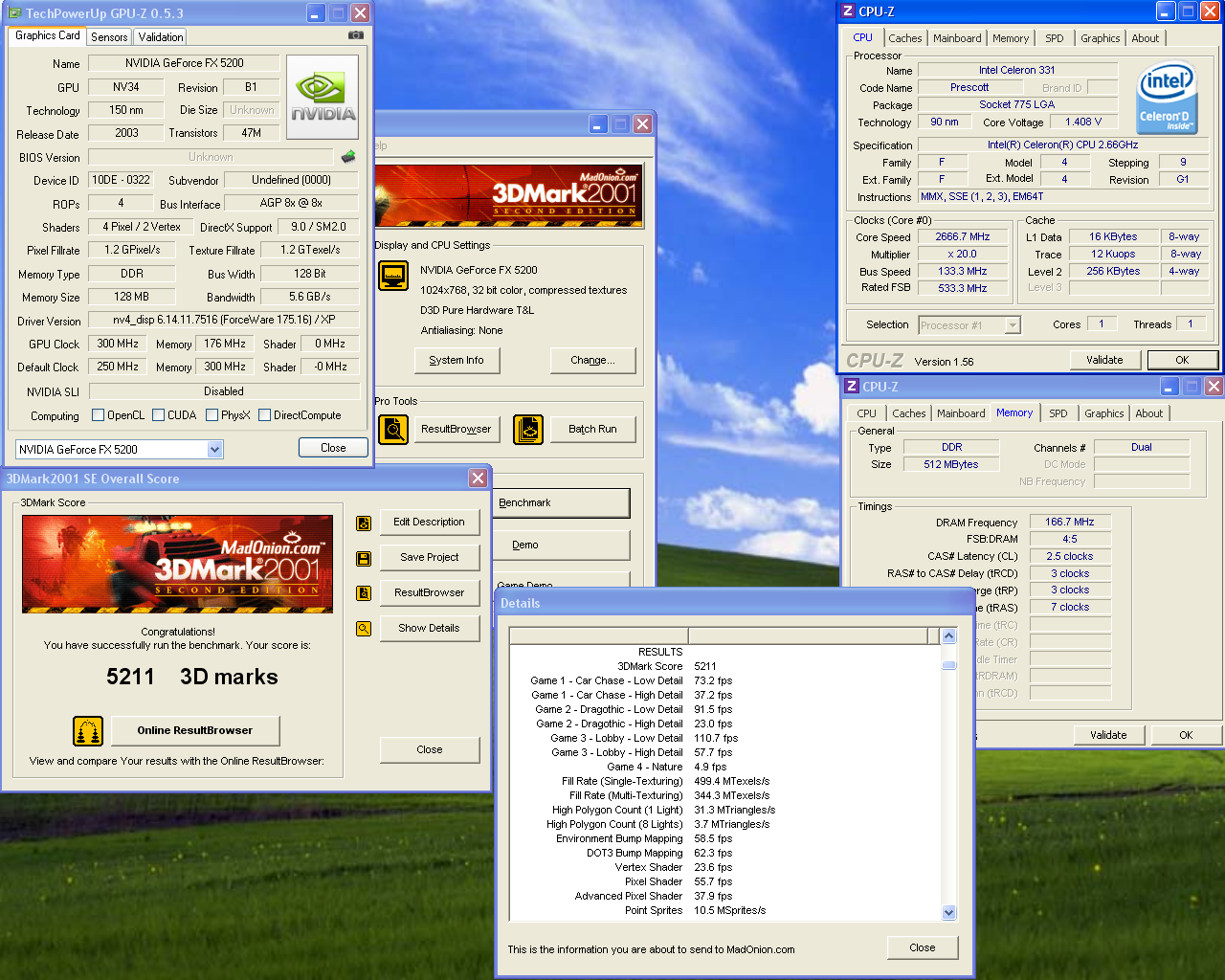The image size is (1225, 980).
Task: Click Close in the Details window
Action: point(923,947)
